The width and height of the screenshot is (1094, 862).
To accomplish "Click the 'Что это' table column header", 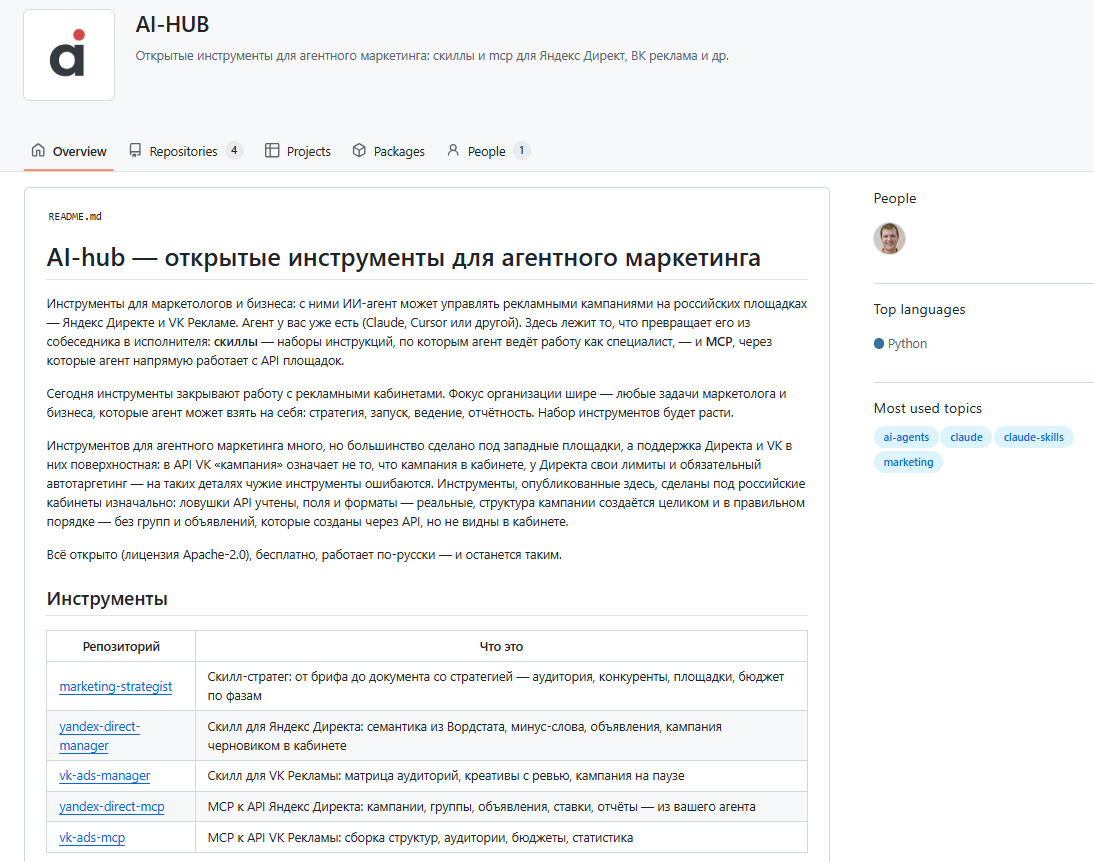I will pos(501,646).
